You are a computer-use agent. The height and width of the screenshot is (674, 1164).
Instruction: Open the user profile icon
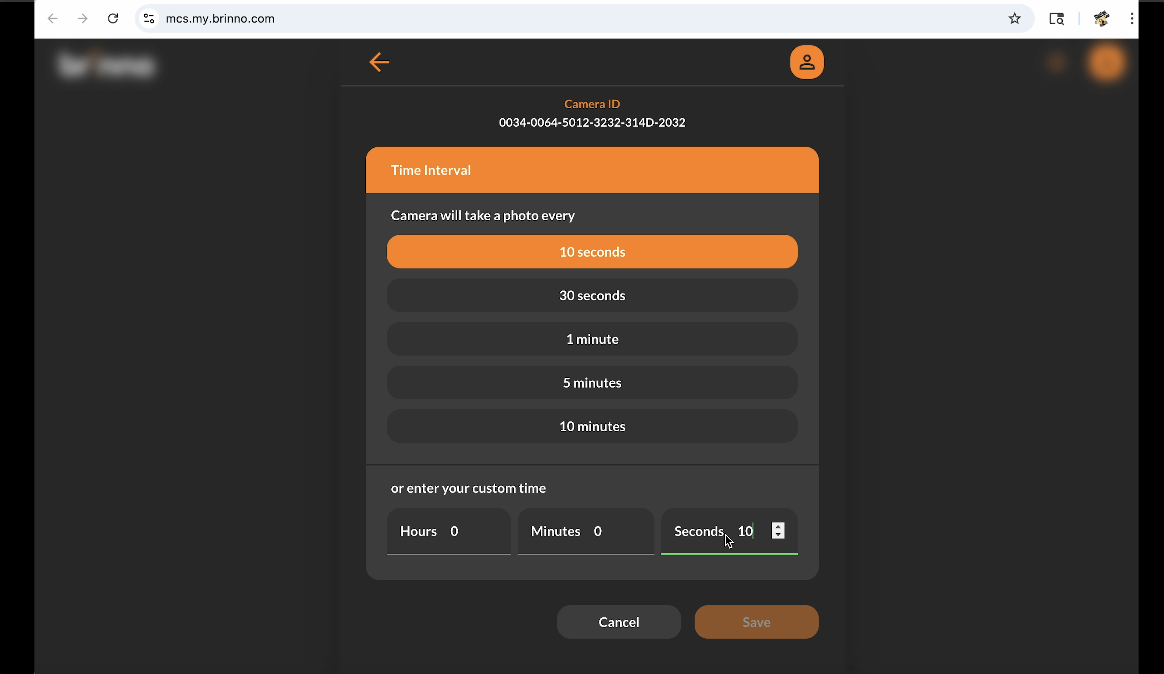806,62
